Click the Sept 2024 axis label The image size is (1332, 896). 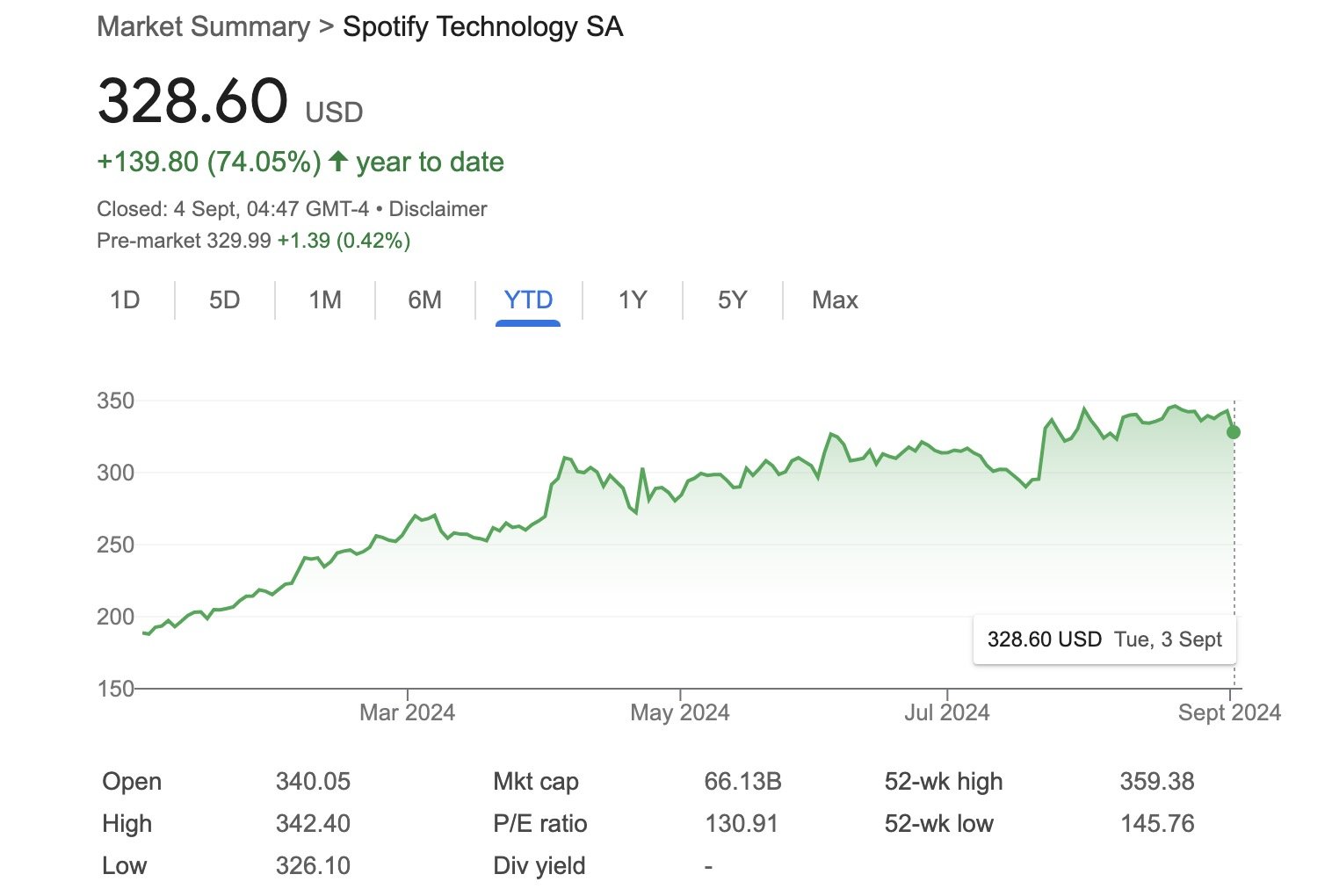[1229, 712]
